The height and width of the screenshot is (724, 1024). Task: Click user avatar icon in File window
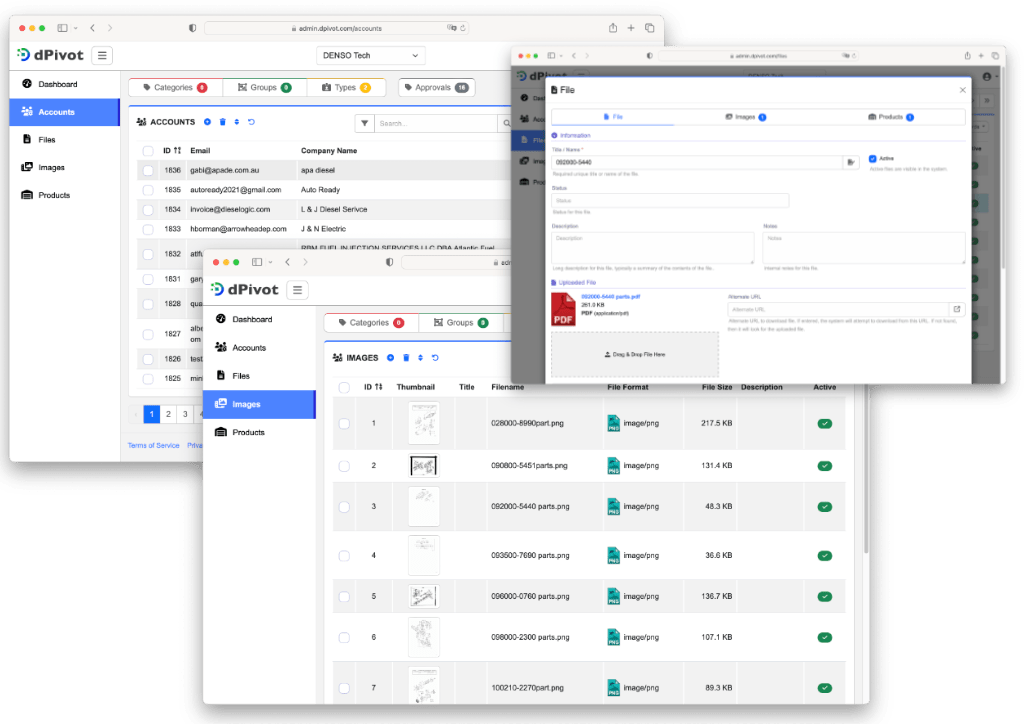987,76
